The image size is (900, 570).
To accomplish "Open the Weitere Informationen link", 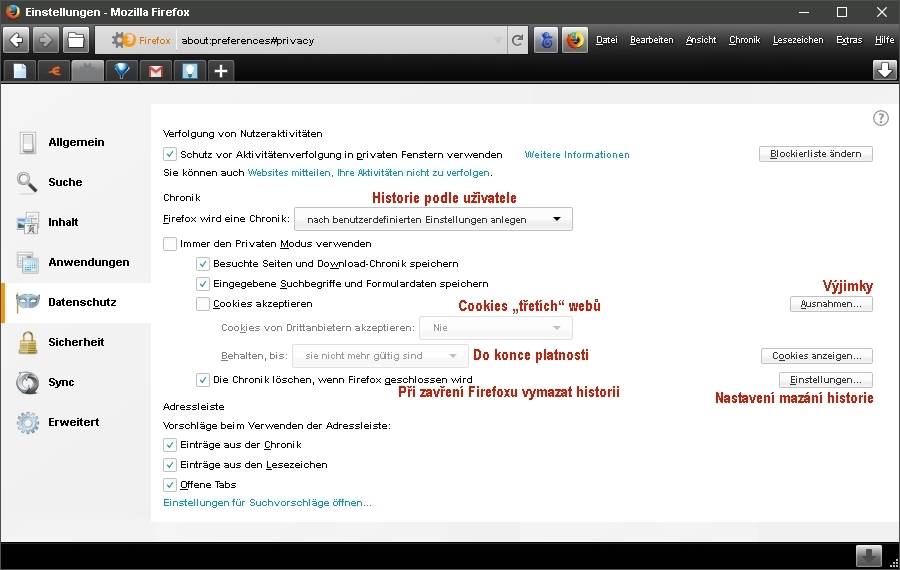I will point(577,155).
